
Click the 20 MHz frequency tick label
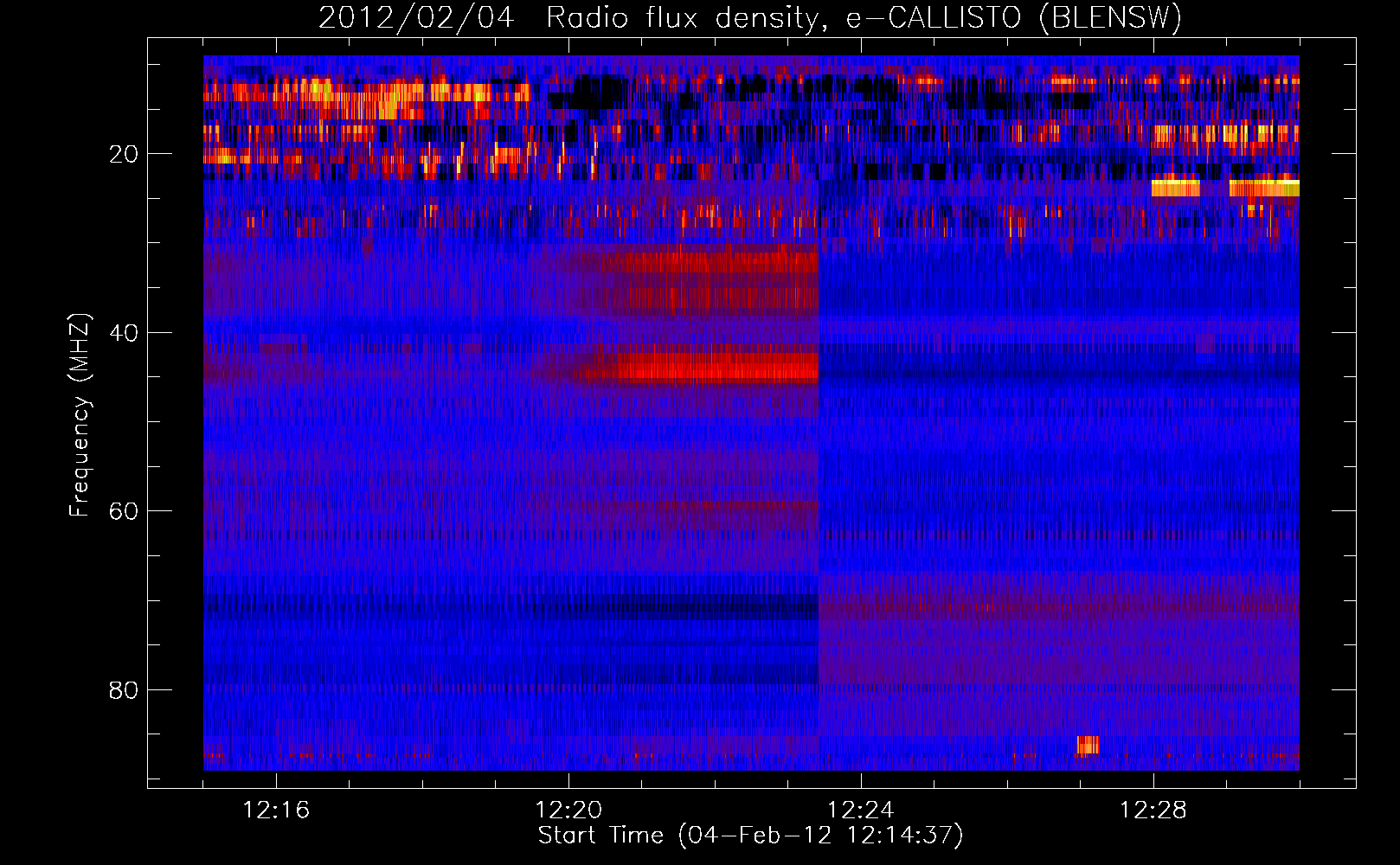(125, 154)
